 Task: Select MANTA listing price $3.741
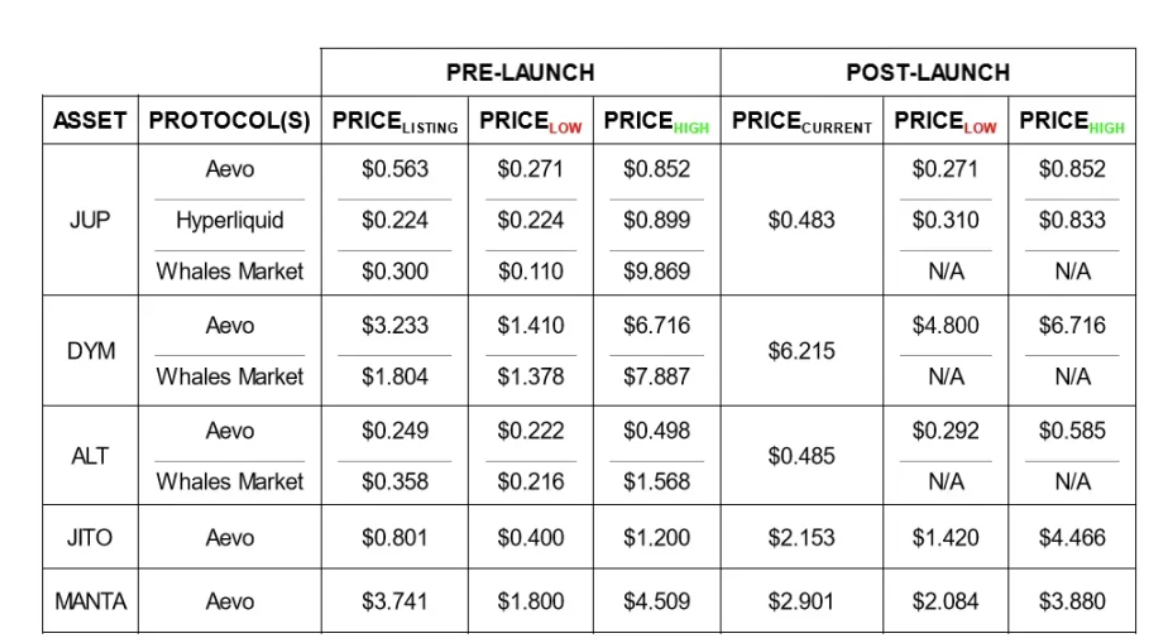pyautogui.click(x=395, y=602)
